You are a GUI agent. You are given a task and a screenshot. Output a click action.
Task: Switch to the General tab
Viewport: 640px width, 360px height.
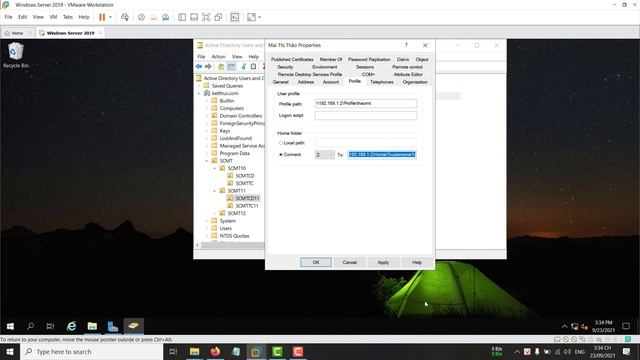(x=280, y=82)
